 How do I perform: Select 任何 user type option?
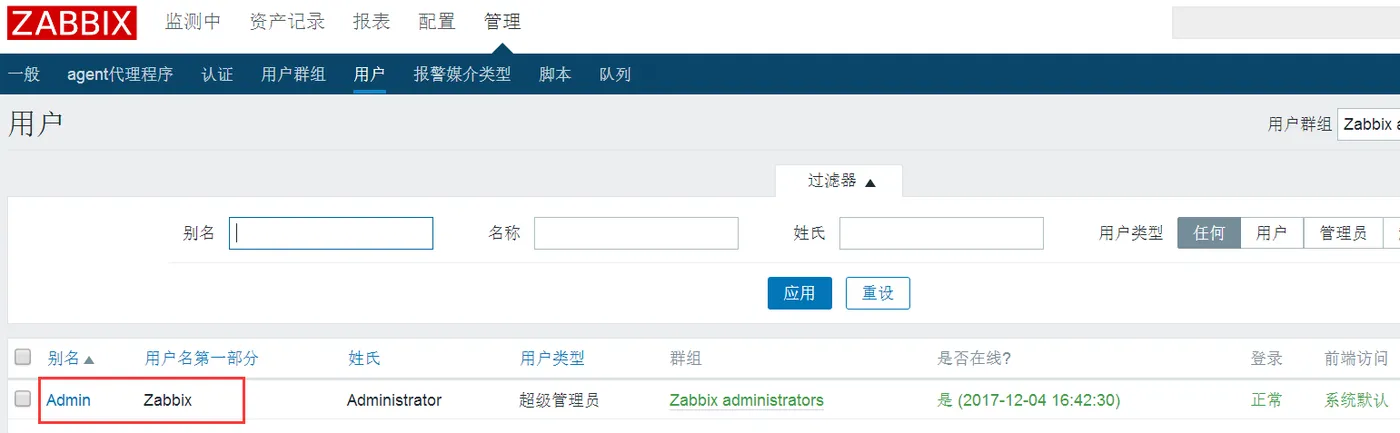coord(1208,233)
